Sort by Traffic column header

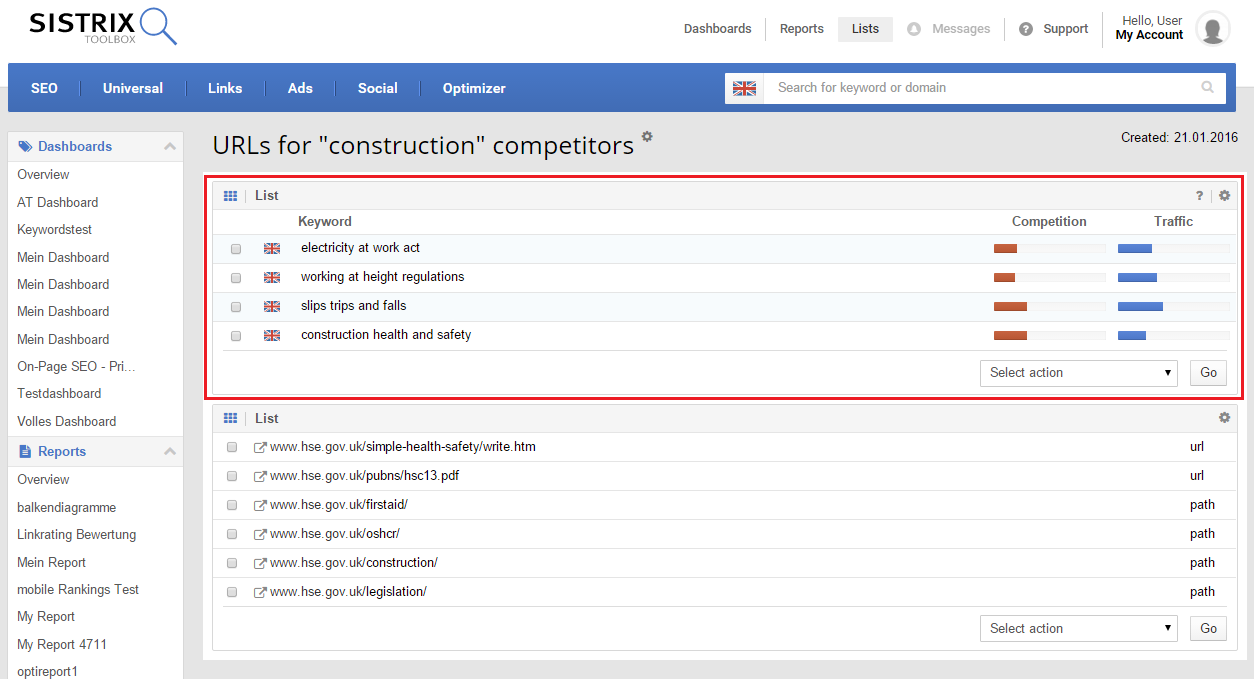(x=1173, y=222)
